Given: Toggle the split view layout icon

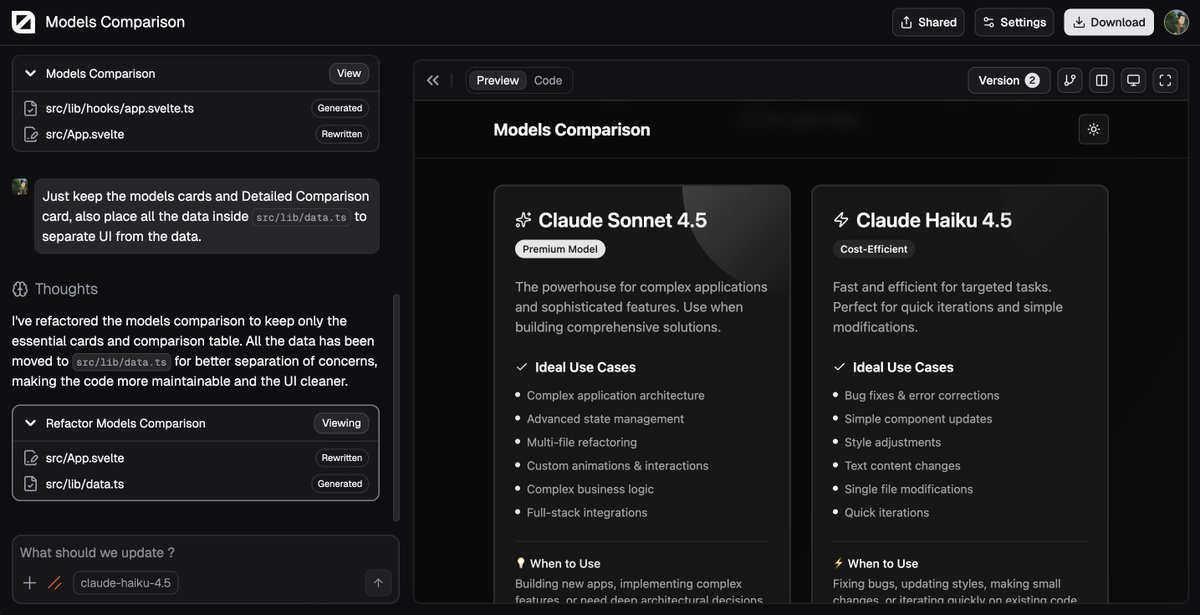Looking at the screenshot, I should [x=1102, y=80].
